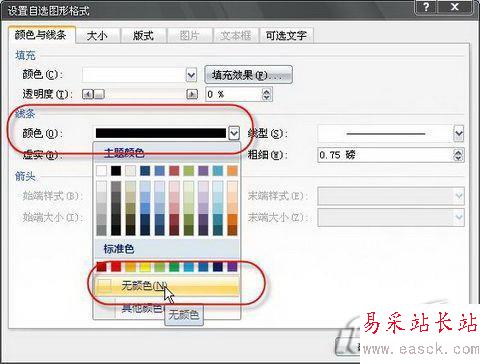Click the transparency slider left arrow
Screen dimensions: 480x364
click(88, 94)
